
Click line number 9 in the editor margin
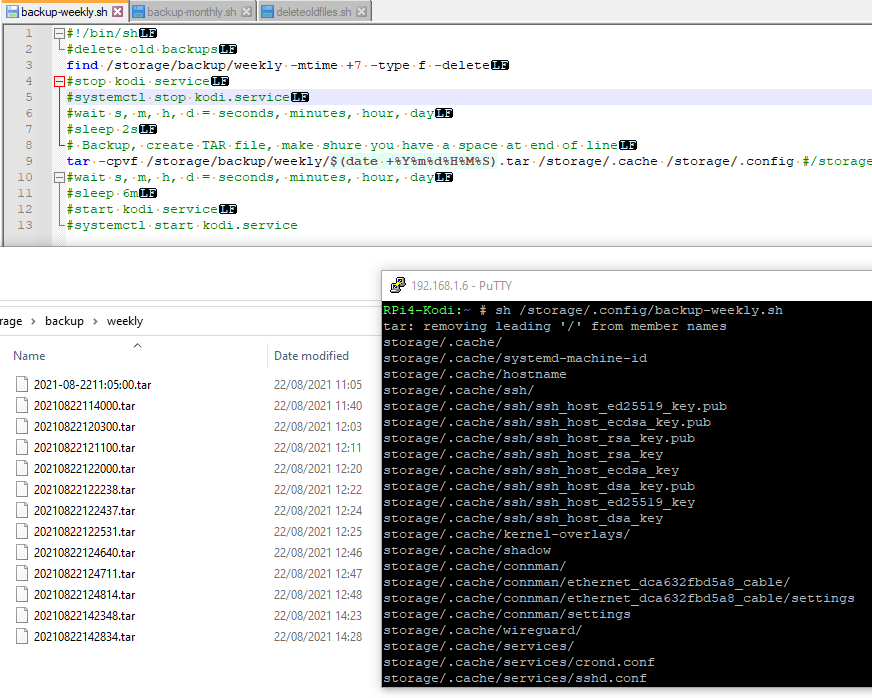29,161
